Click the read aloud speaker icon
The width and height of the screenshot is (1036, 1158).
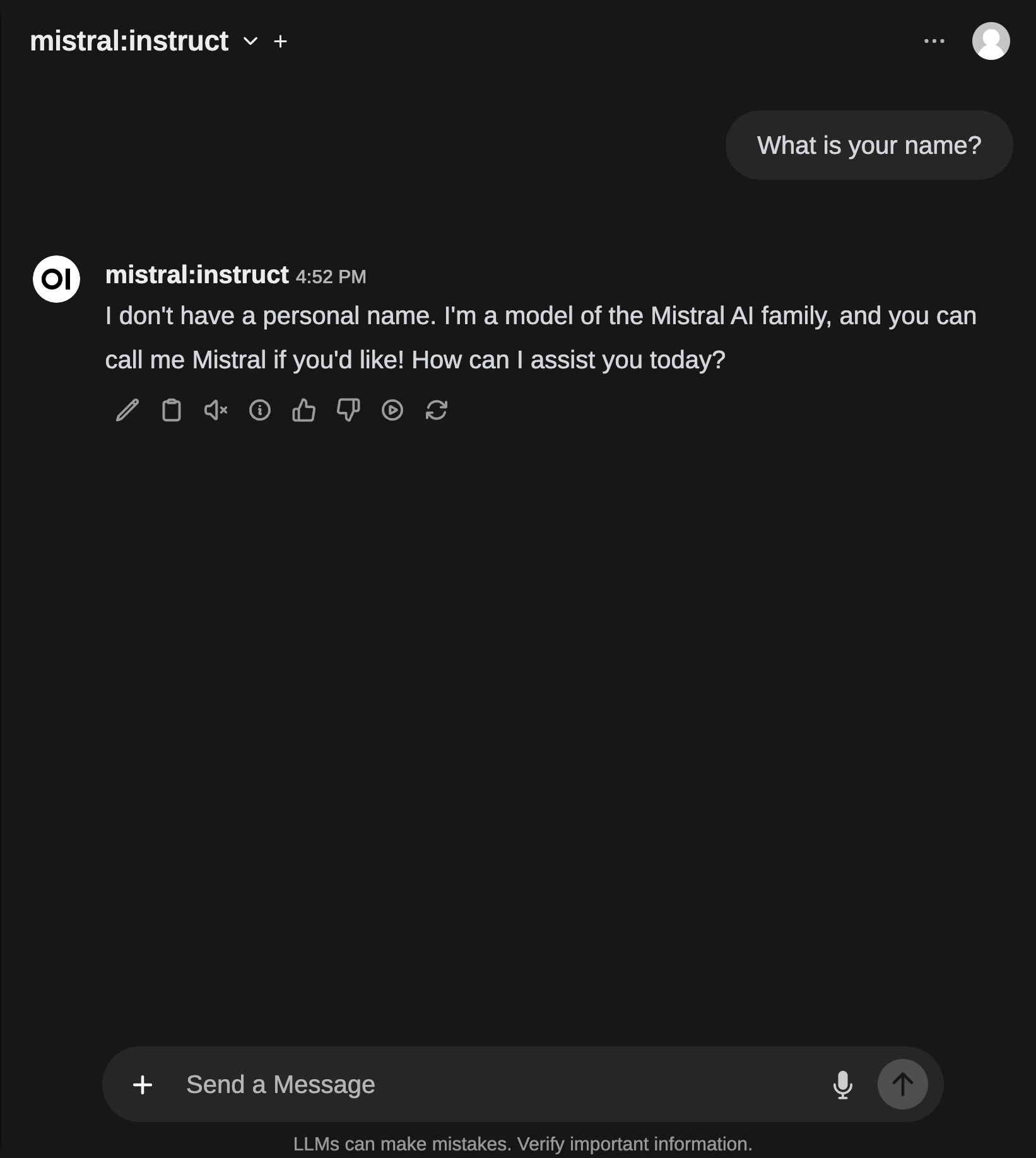(216, 411)
